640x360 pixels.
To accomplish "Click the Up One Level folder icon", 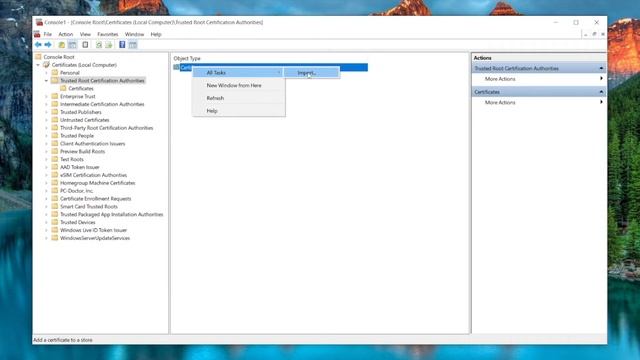I will click(62, 44).
